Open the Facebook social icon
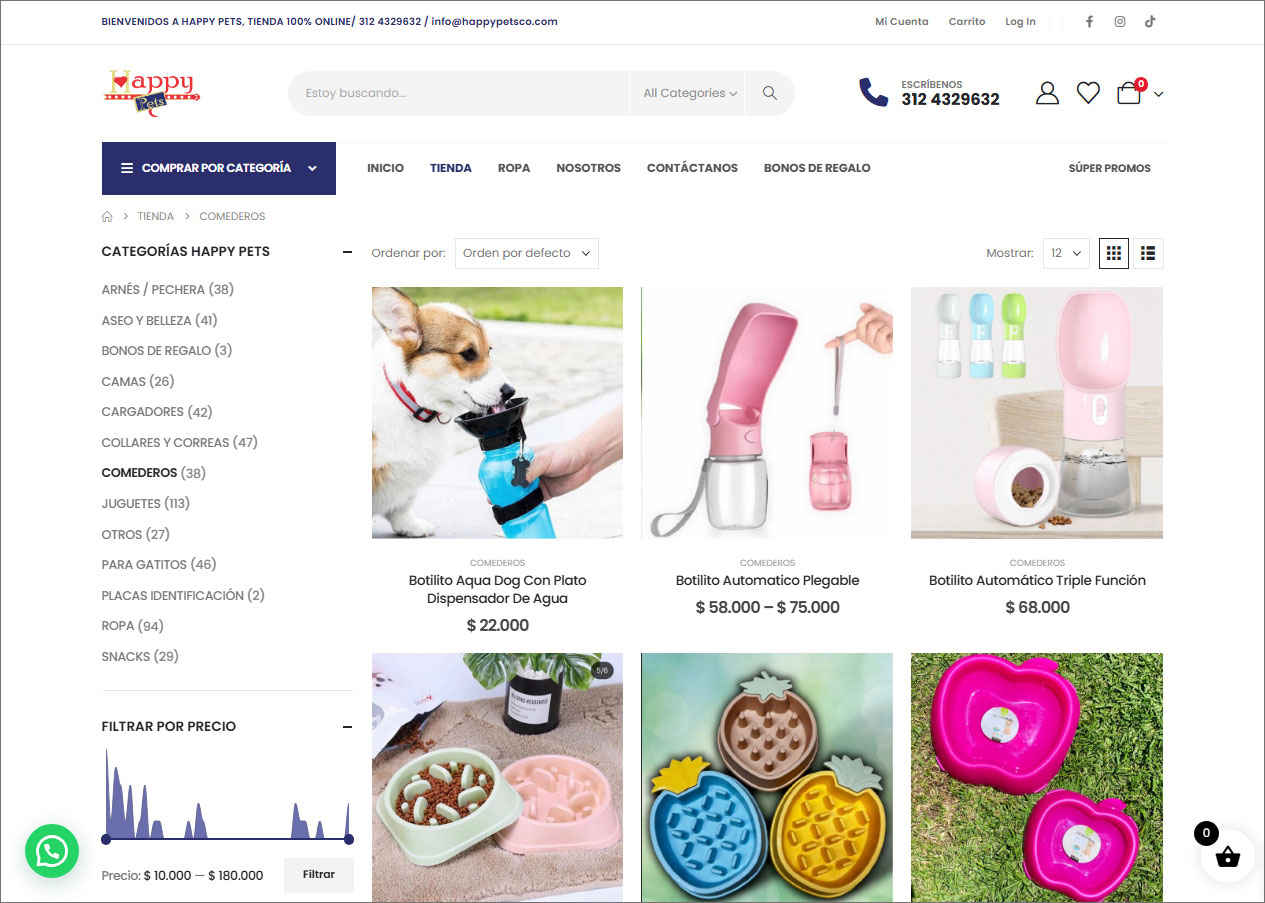The width and height of the screenshot is (1265, 903). [x=1089, y=22]
